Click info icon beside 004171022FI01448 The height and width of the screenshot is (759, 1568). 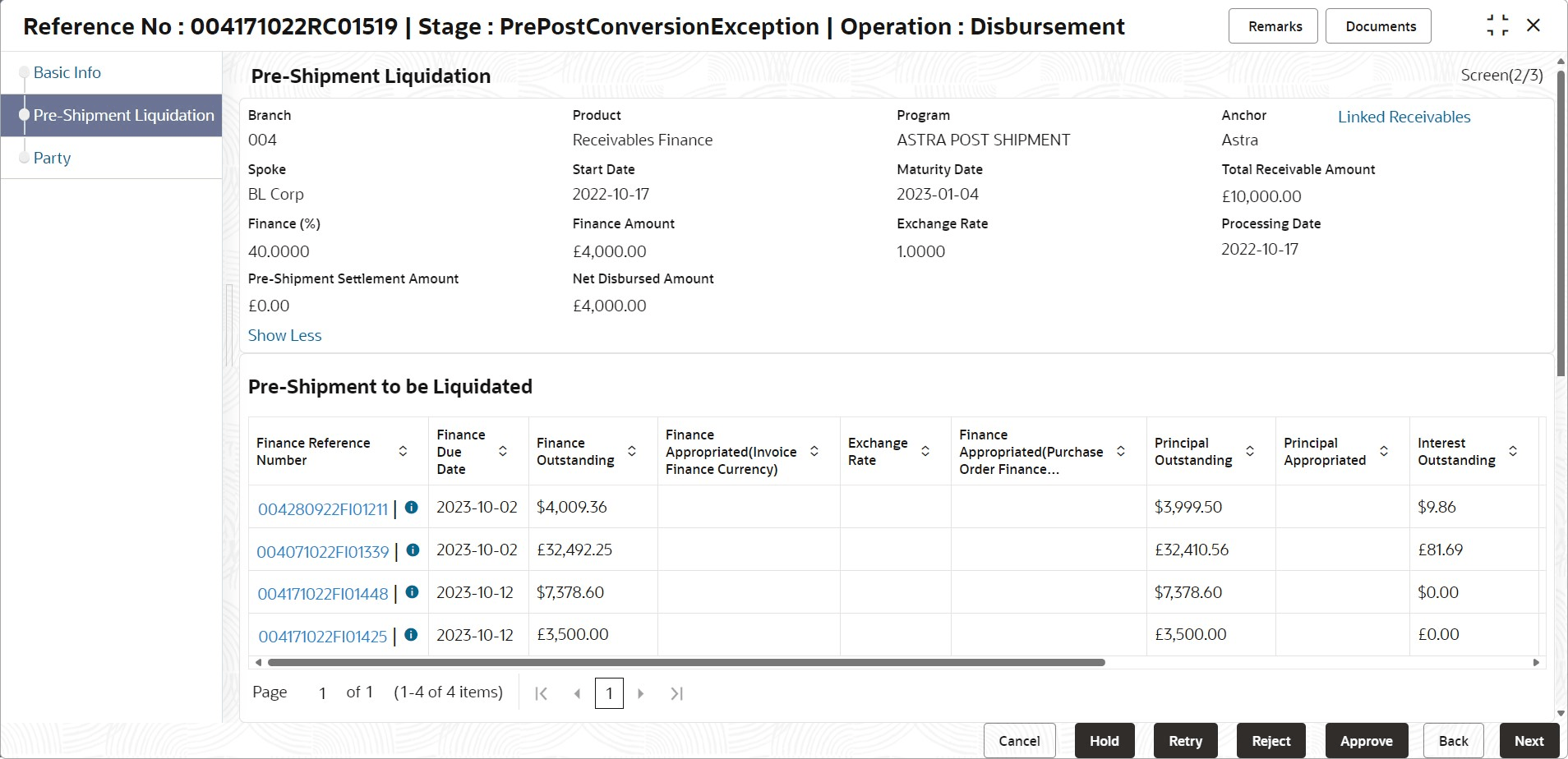(413, 592)
